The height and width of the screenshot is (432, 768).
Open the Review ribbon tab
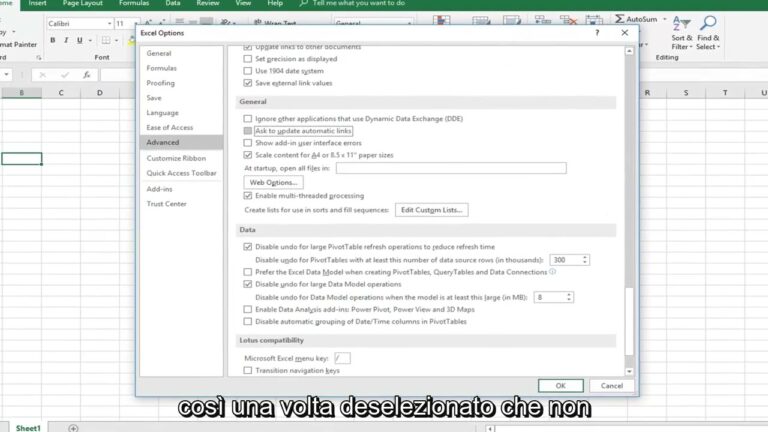208,3
